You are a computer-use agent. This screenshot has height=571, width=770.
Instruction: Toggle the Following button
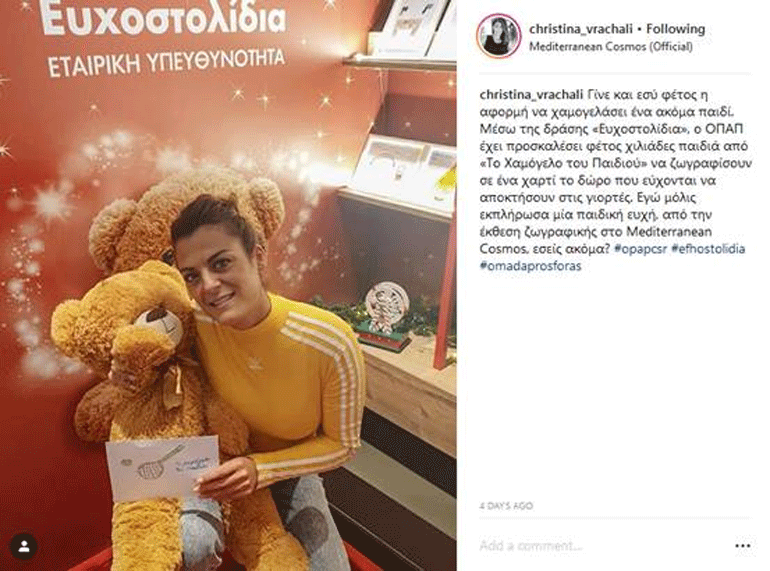[x=675, y=29]
